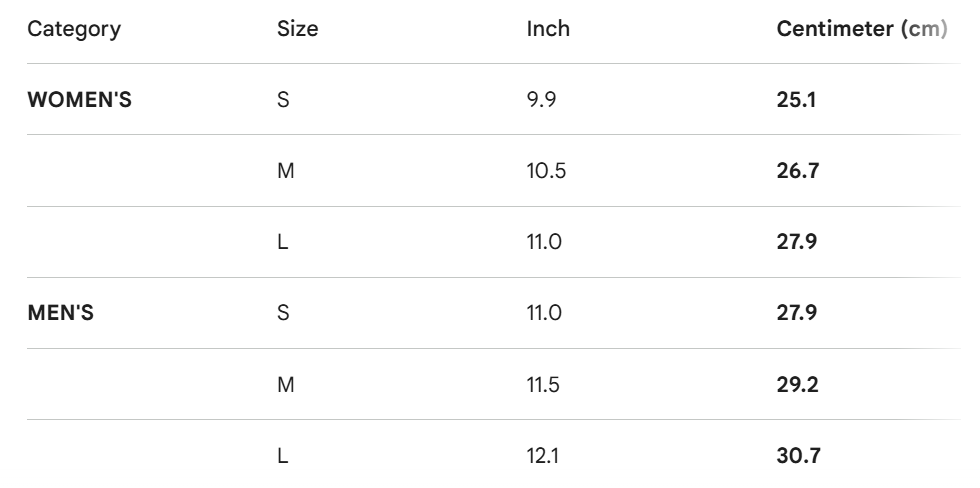Select men's size S cell
Image resolution: width=980 pixels, height=488 pixels.
coord(283,313)
